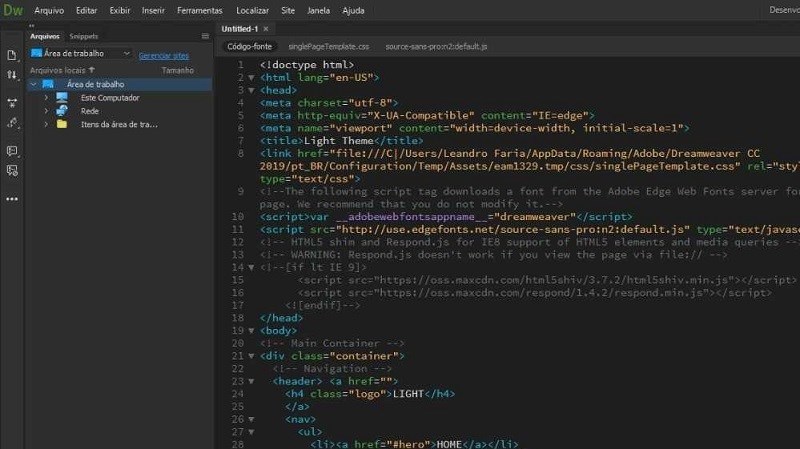Click the Light Theme title text on line 7

338,141
